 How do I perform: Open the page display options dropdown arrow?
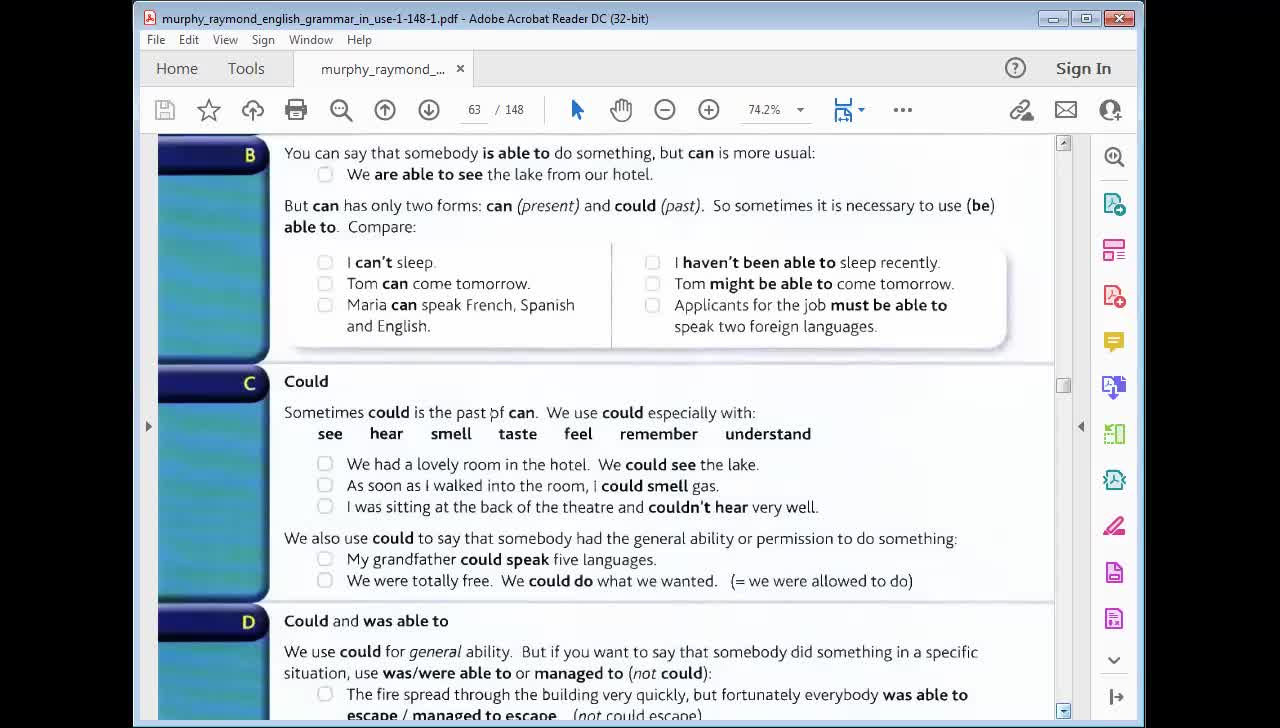click(861, 110)
